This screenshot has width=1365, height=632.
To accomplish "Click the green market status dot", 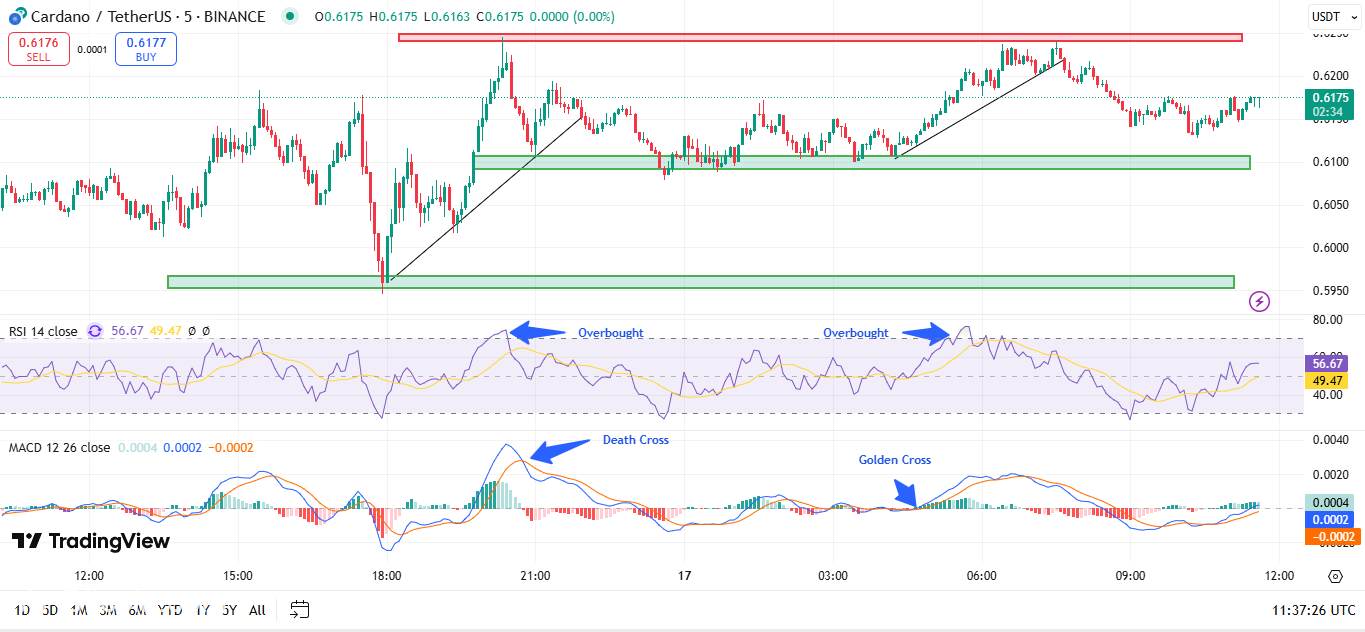I will point(290,17).
